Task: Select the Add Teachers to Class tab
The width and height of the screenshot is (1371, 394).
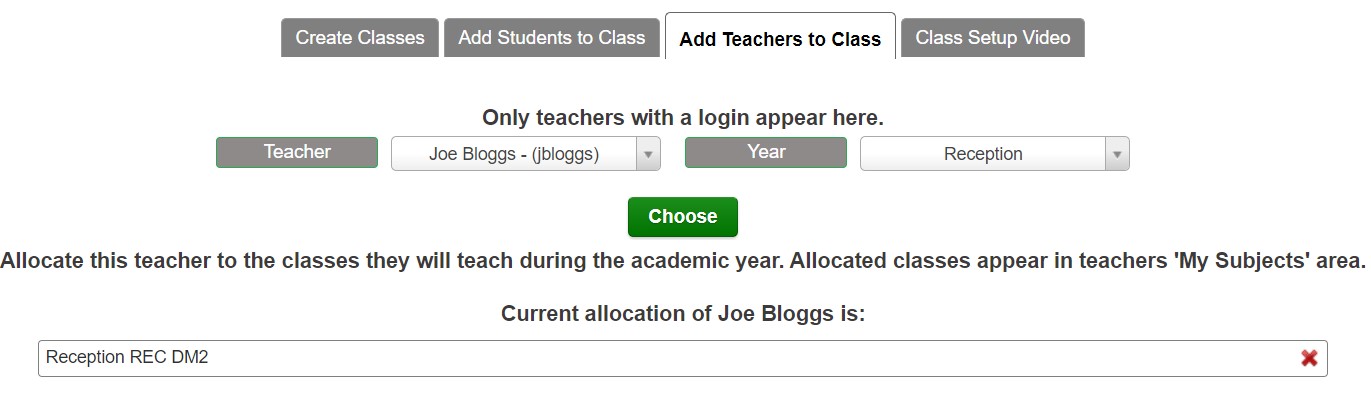Action: [780, 38]
